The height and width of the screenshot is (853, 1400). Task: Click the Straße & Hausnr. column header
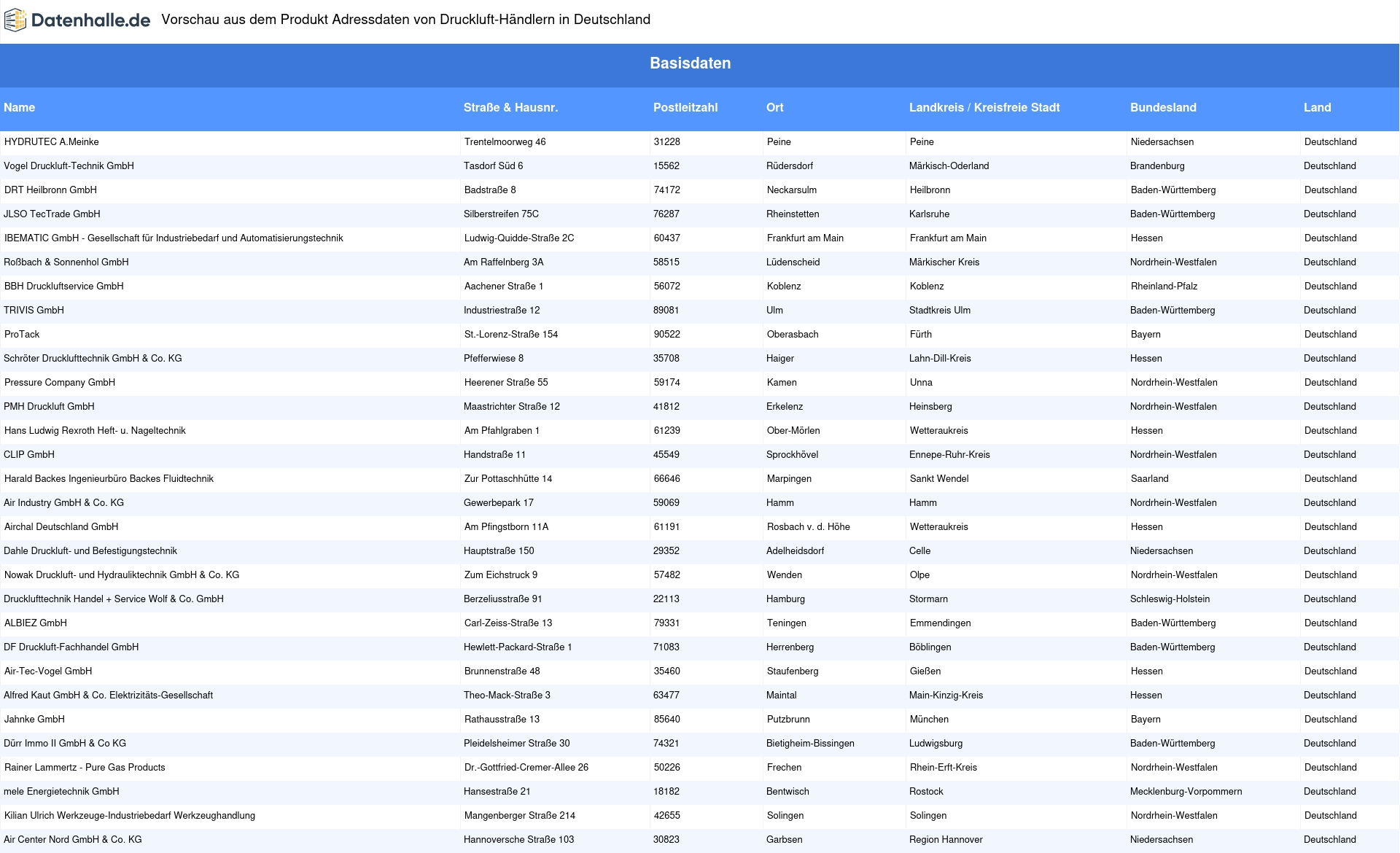[x=510, y=108]
